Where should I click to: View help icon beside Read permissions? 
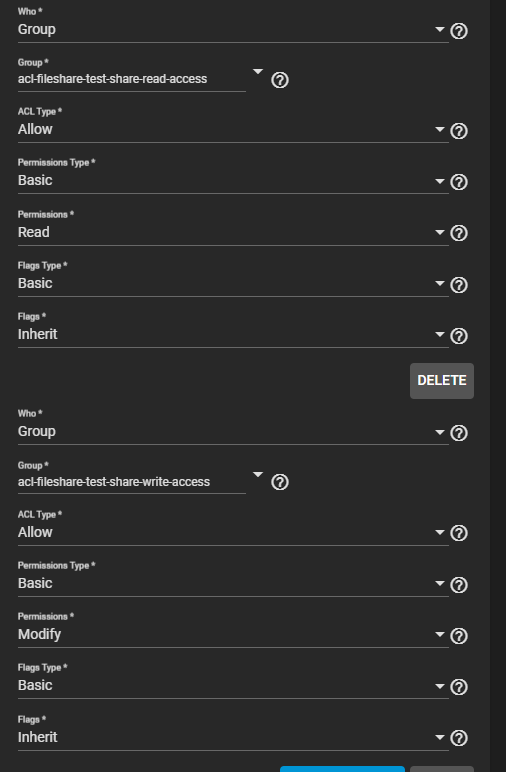click(x=459, y=233)
